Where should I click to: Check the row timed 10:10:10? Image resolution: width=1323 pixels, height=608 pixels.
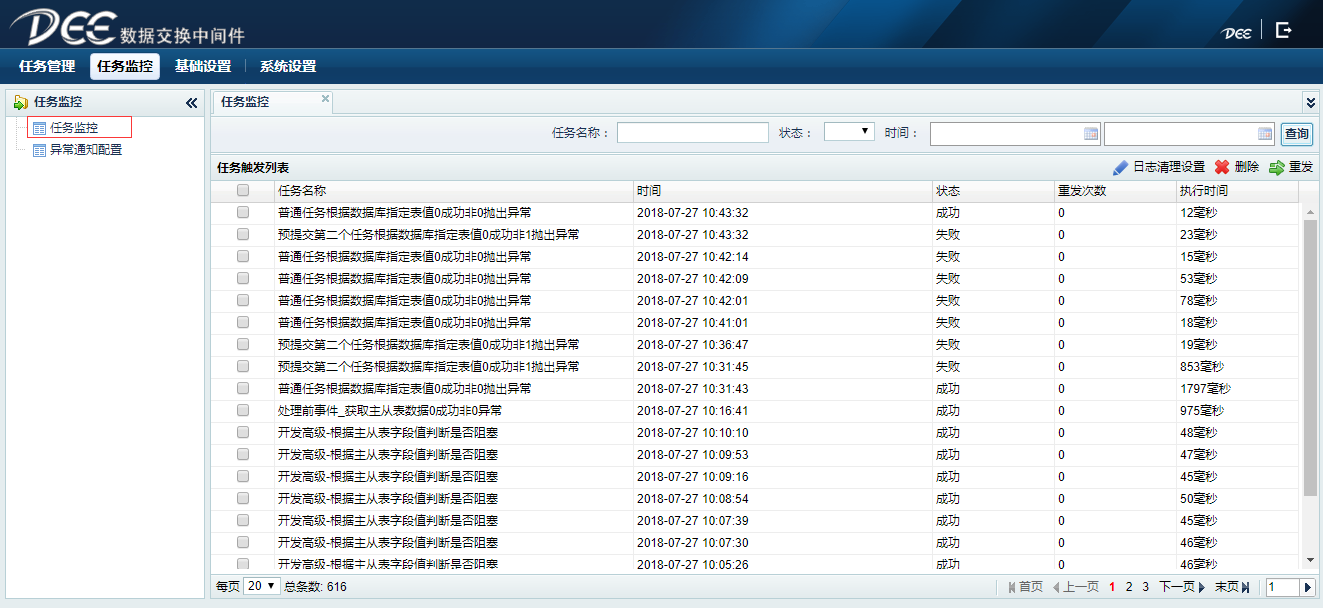click(243, 432)
